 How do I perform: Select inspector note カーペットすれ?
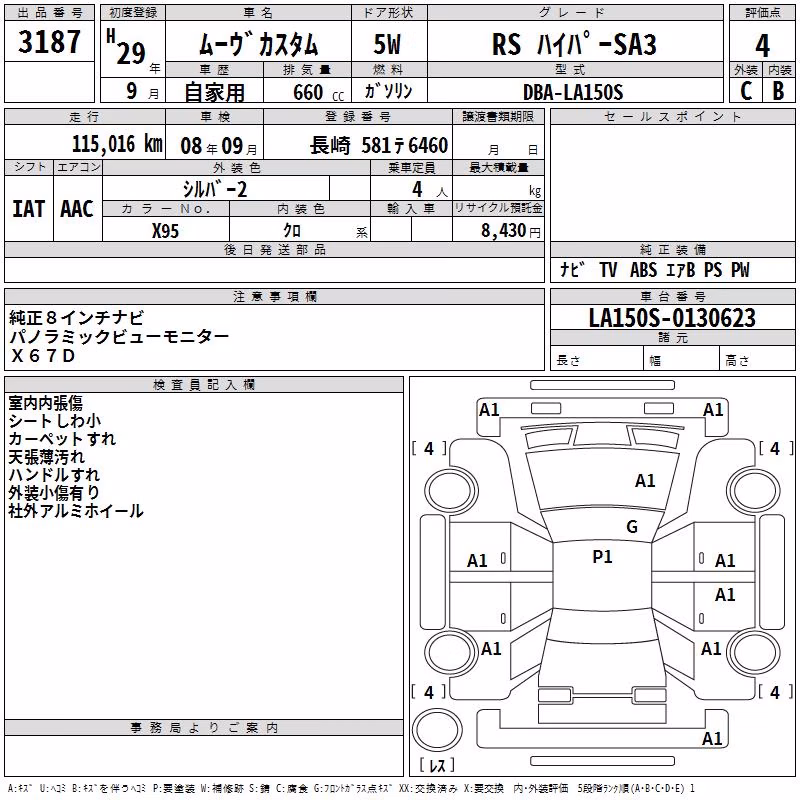click(x=62, y=439)
